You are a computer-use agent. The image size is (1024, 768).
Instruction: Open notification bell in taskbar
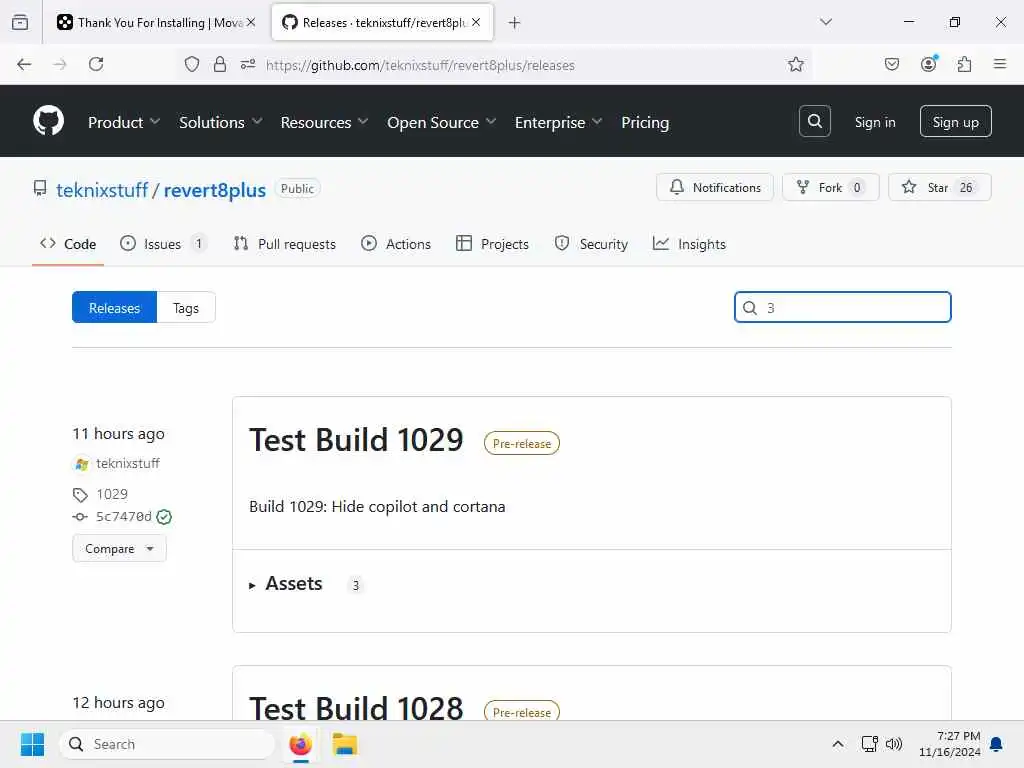[x=996, y=744]
